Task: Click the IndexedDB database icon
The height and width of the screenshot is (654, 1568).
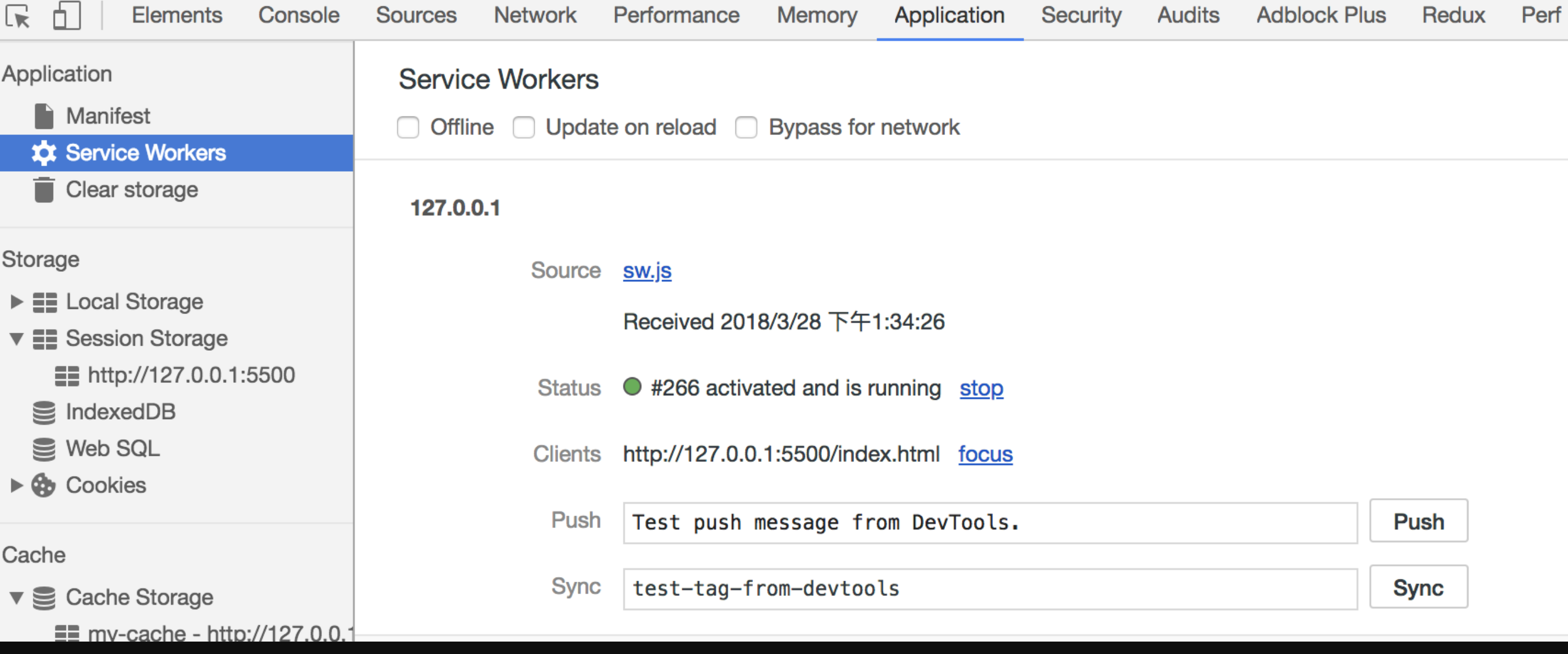Action: tap(44, 412)
